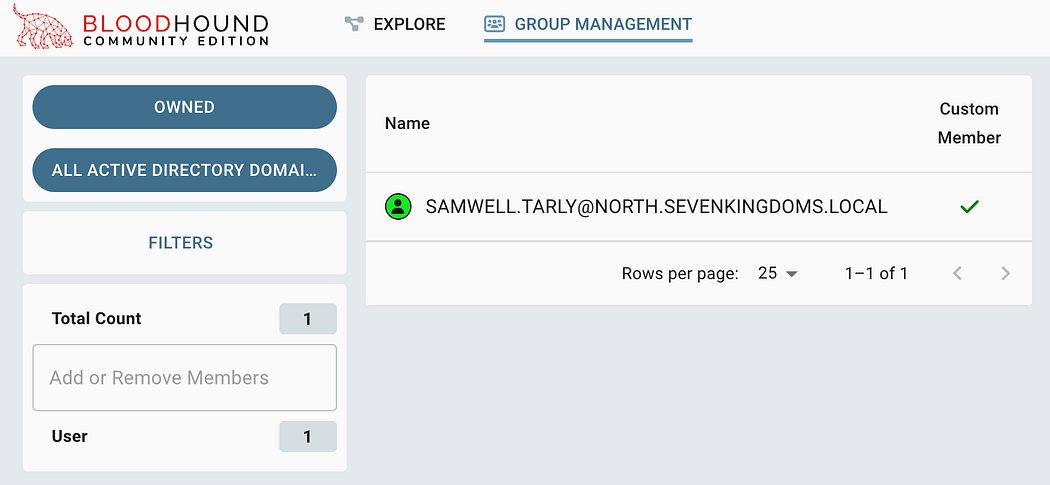Screen dimensions: 1050x485
Task: Click the Explore graph icon
Action: (x=353, y=24)
